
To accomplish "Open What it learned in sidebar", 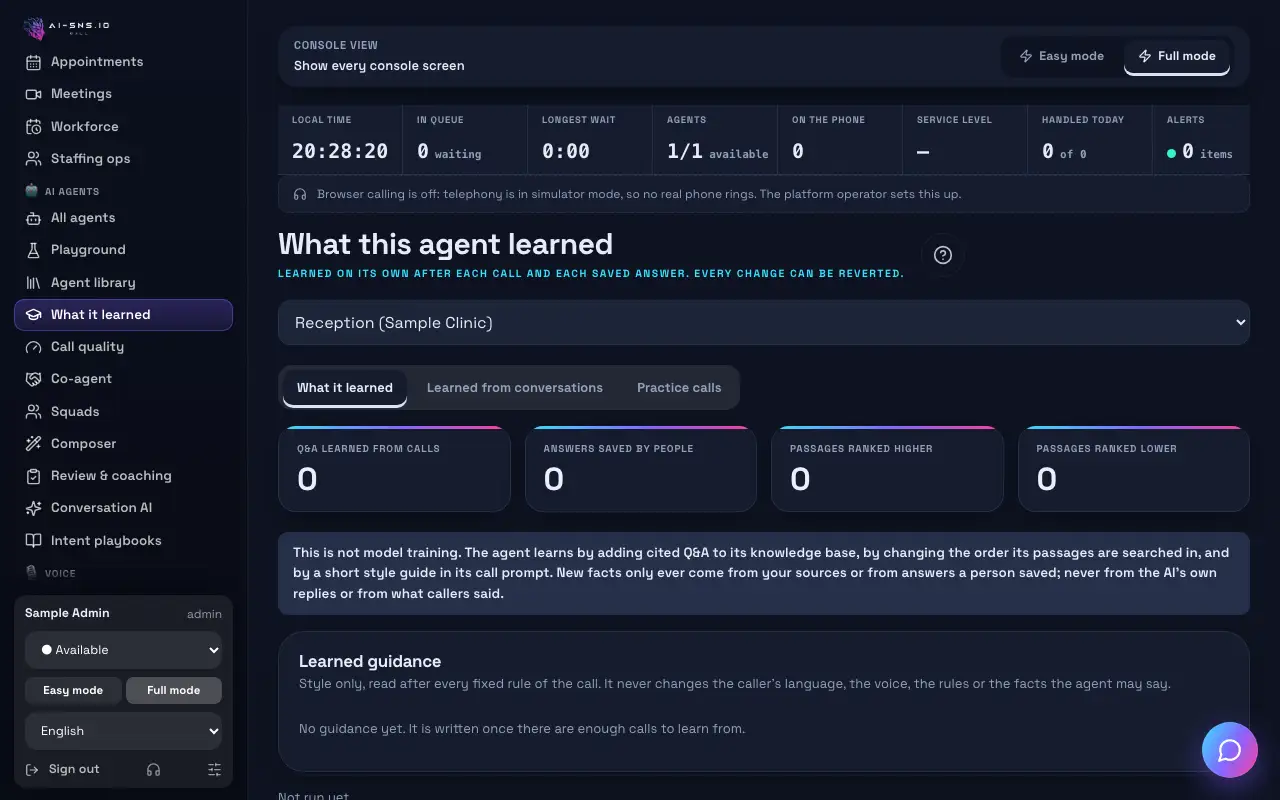I will click(124, 315).
